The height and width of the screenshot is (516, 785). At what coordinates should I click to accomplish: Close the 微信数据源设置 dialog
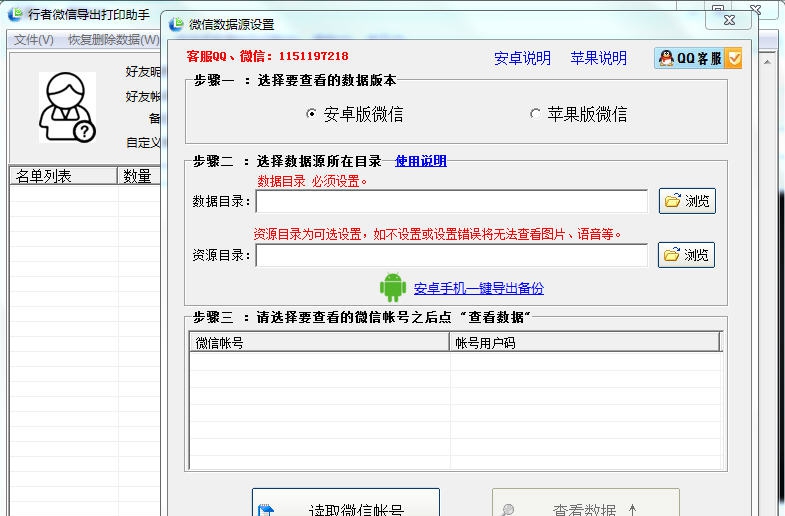(x=729, y=20)
